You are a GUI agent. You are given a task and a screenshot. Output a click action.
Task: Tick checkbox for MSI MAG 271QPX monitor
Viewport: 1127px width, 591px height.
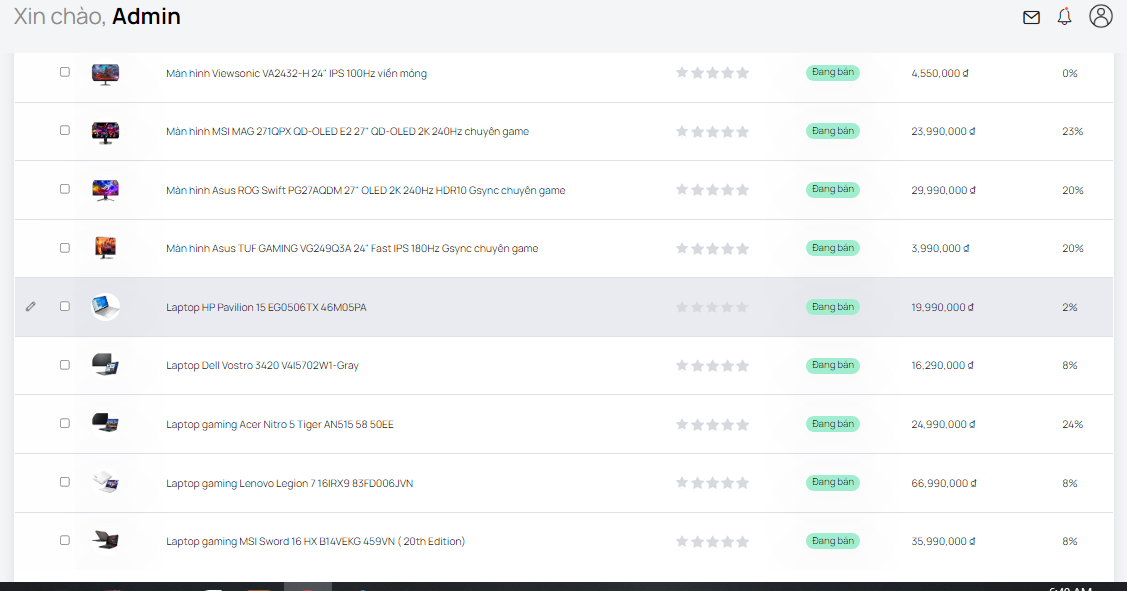click(x=65, y=130)
